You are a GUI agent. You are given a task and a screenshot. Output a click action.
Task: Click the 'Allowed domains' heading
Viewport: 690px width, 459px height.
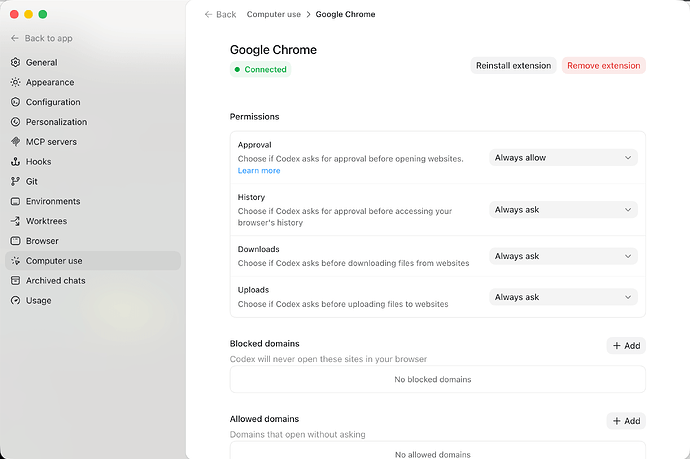pos(264,419)
